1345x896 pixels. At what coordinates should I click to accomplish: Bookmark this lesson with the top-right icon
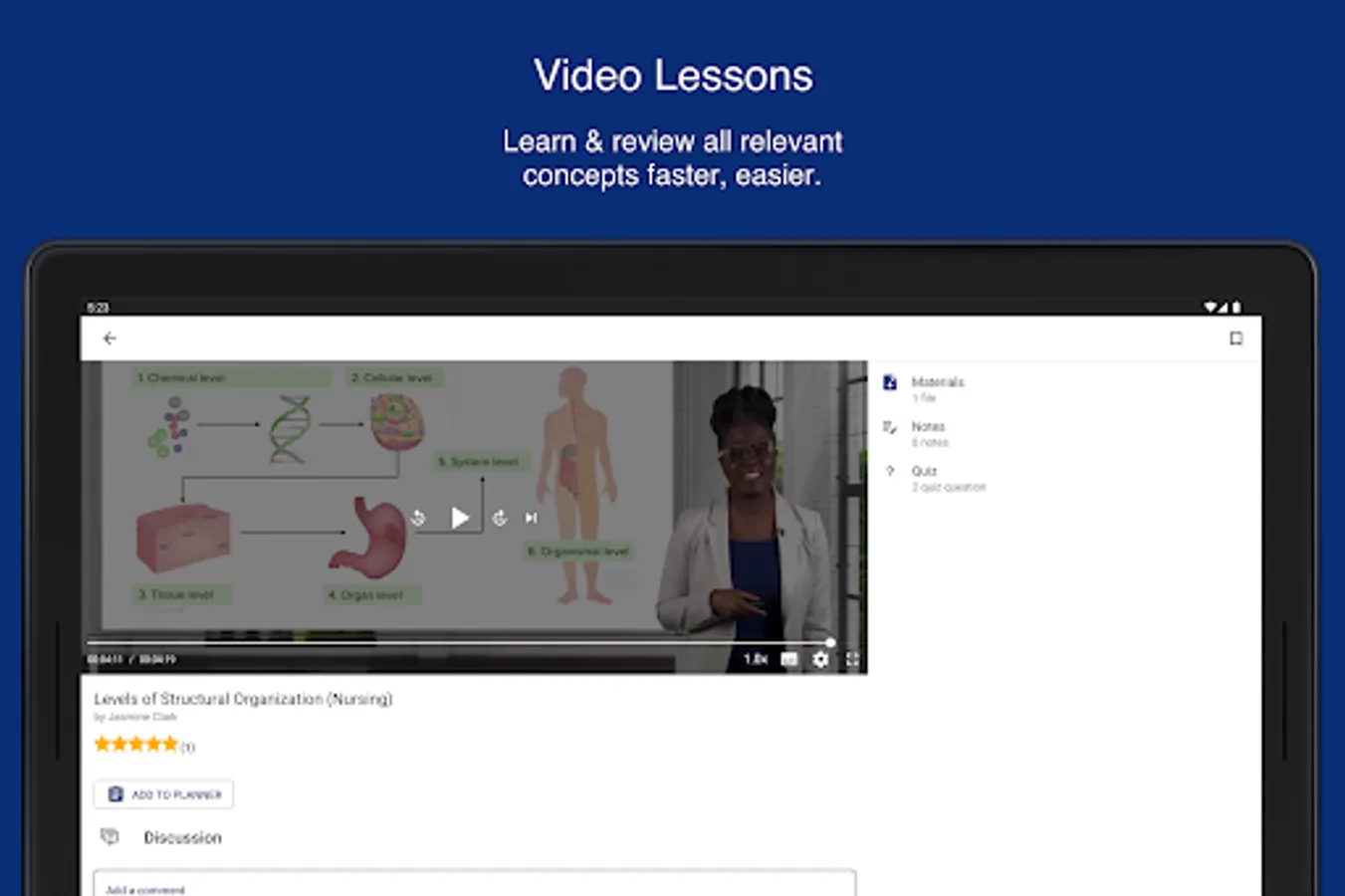[1235, 338]
